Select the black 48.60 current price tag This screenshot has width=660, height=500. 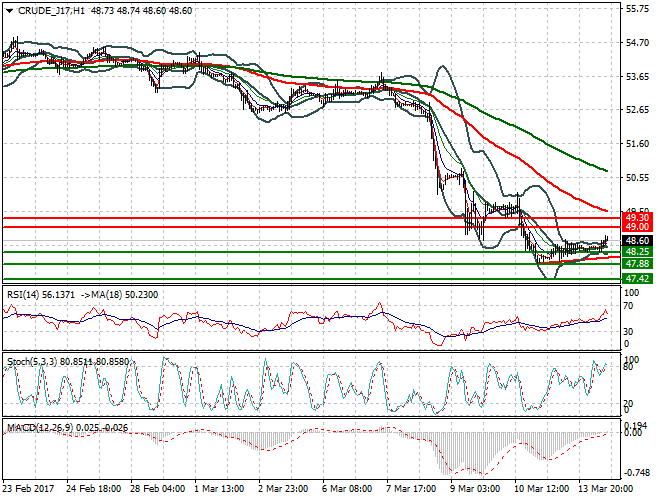(x=637, y=241)
